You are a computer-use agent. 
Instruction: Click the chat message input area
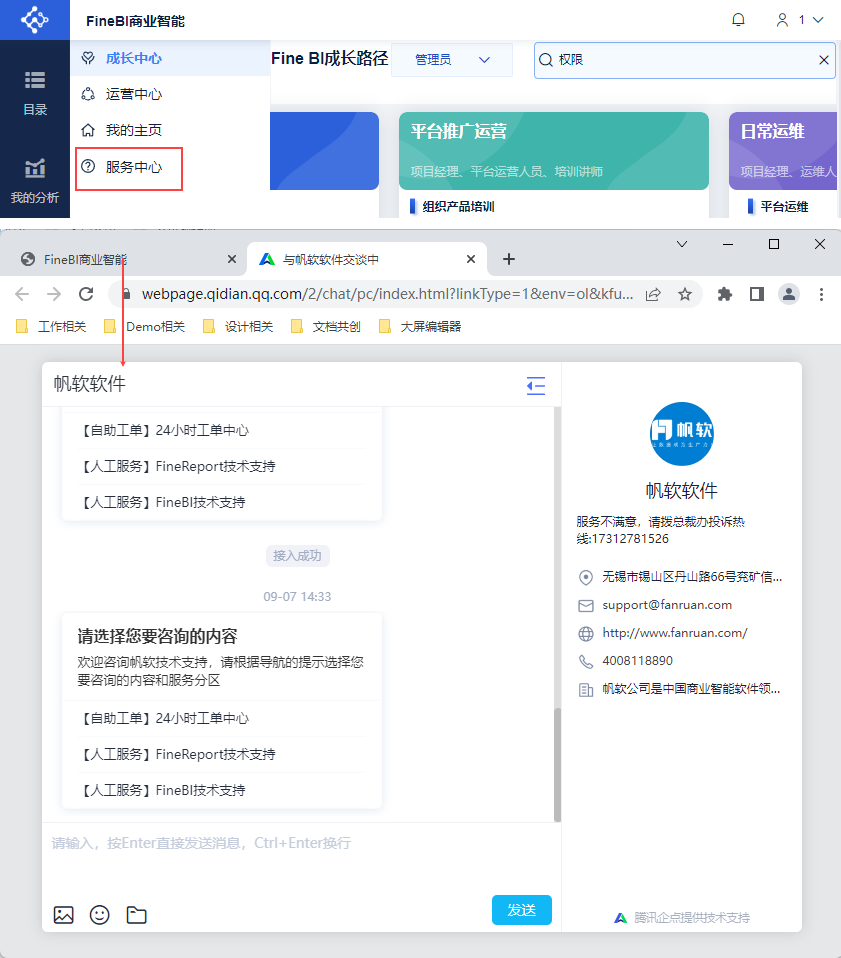pyautogui.click(x=301, y=858)
